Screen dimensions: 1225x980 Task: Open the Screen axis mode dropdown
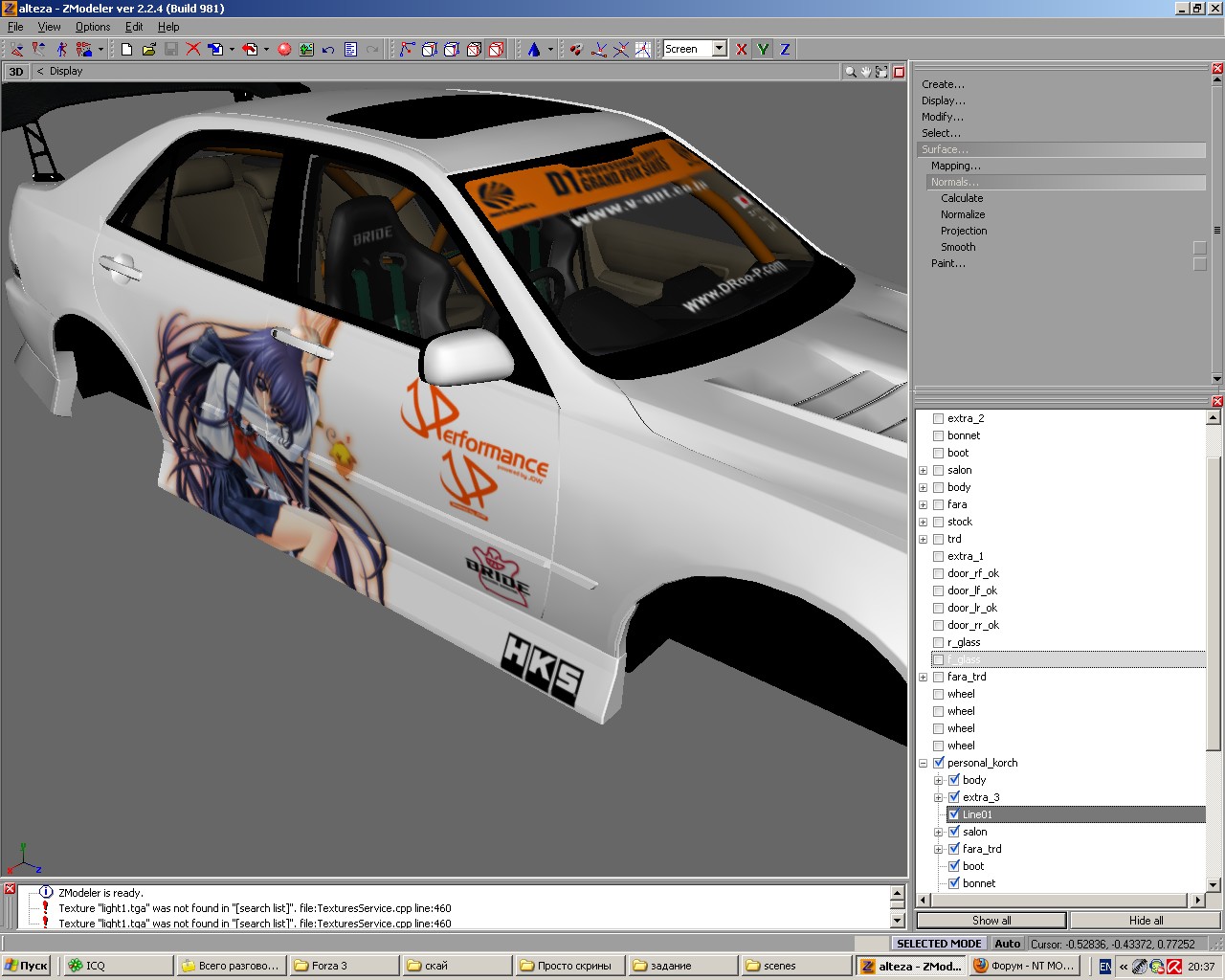coord(719,49)
